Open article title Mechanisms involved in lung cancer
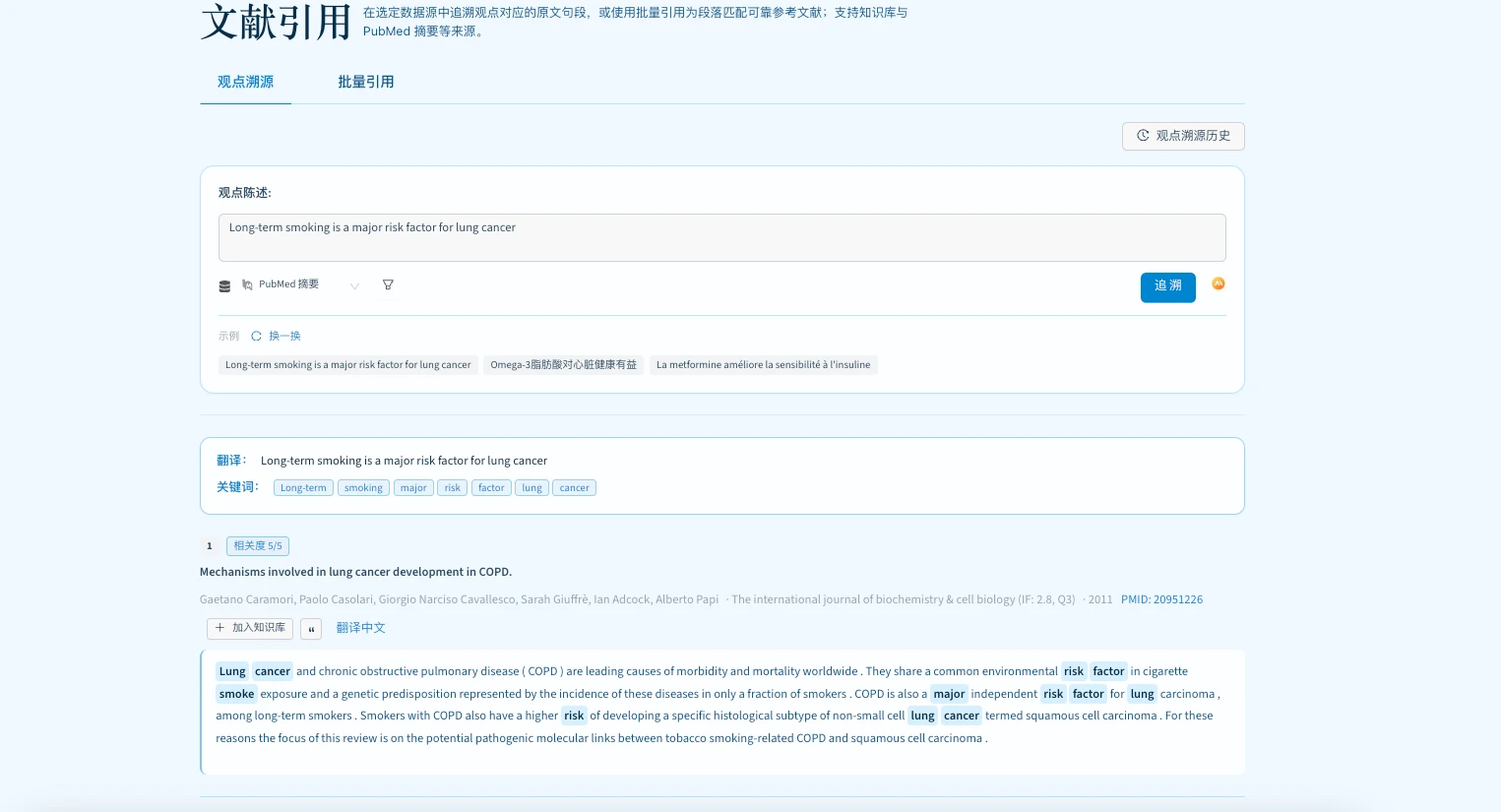The image size is (1501, 812). (x=355, y=572)
